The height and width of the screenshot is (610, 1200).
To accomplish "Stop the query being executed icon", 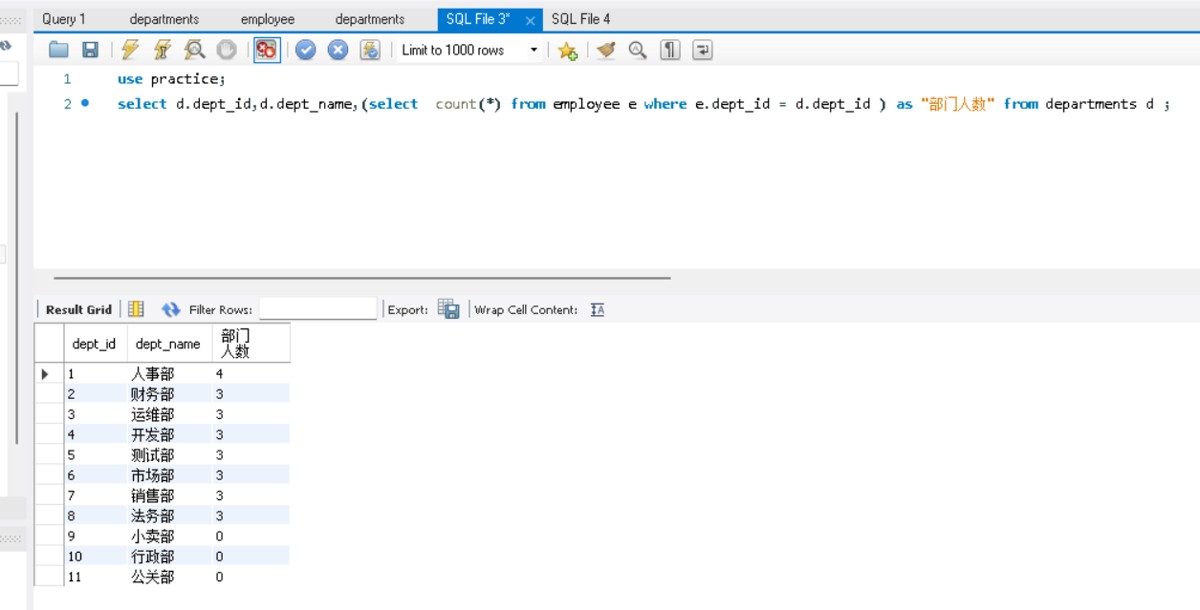I will tap(227, 50).
